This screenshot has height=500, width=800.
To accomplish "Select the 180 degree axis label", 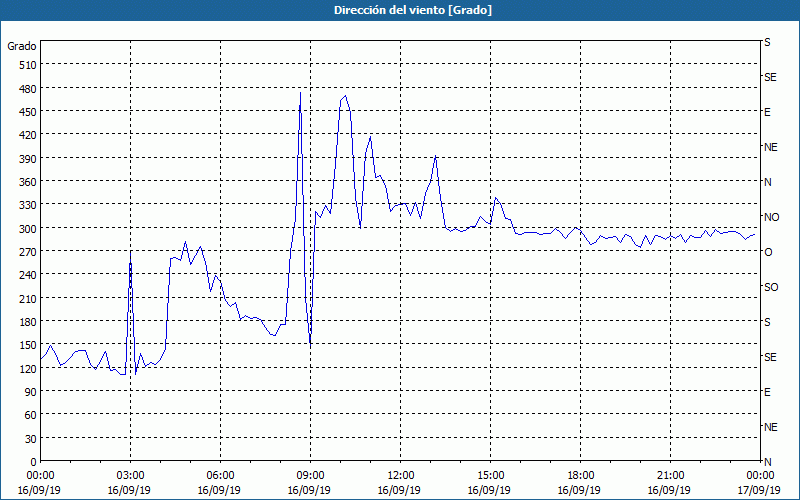I will point(28,322).
